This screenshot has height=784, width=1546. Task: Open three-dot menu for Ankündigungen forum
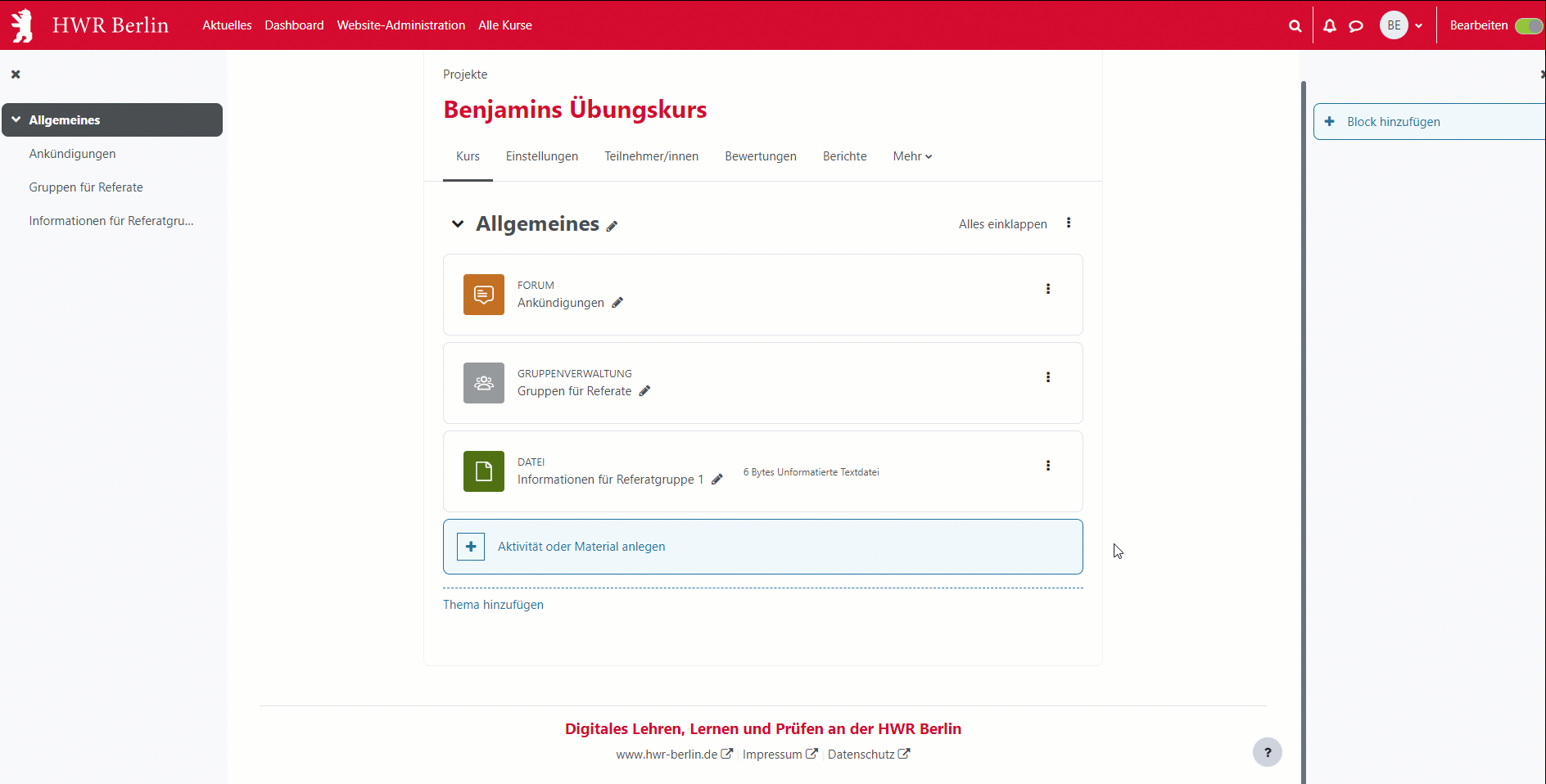(1047, 289)
